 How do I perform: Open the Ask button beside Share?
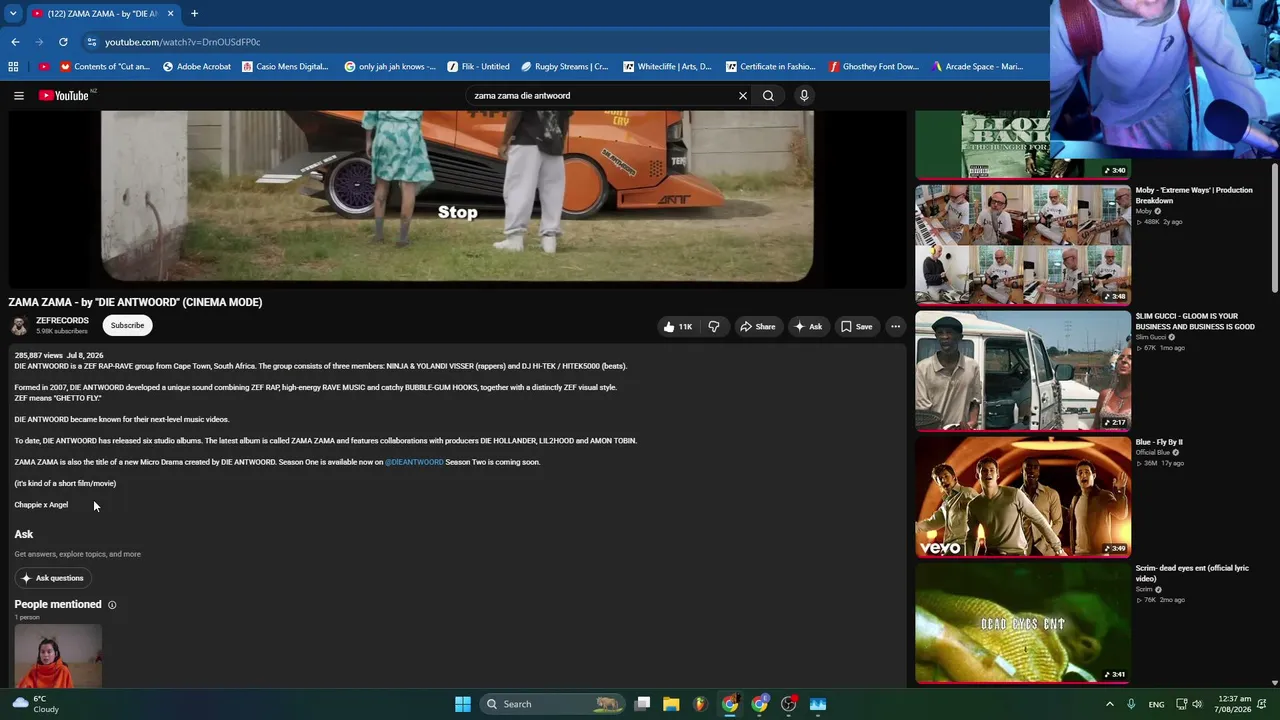pos(808,326)
